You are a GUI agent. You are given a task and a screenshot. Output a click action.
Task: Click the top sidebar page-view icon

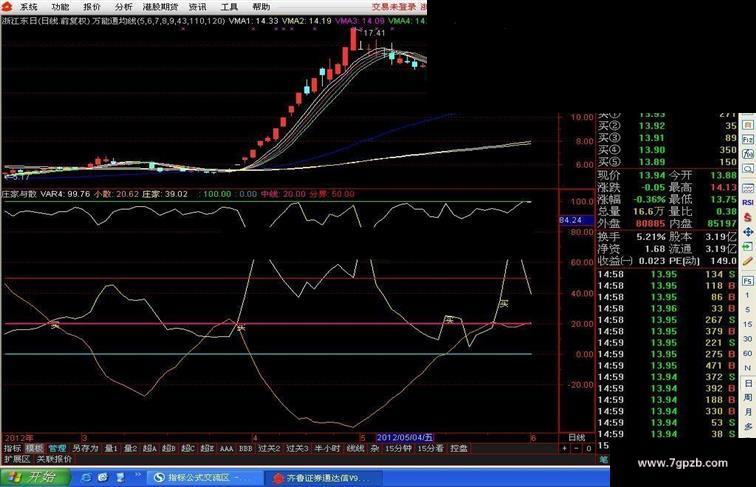747,124
